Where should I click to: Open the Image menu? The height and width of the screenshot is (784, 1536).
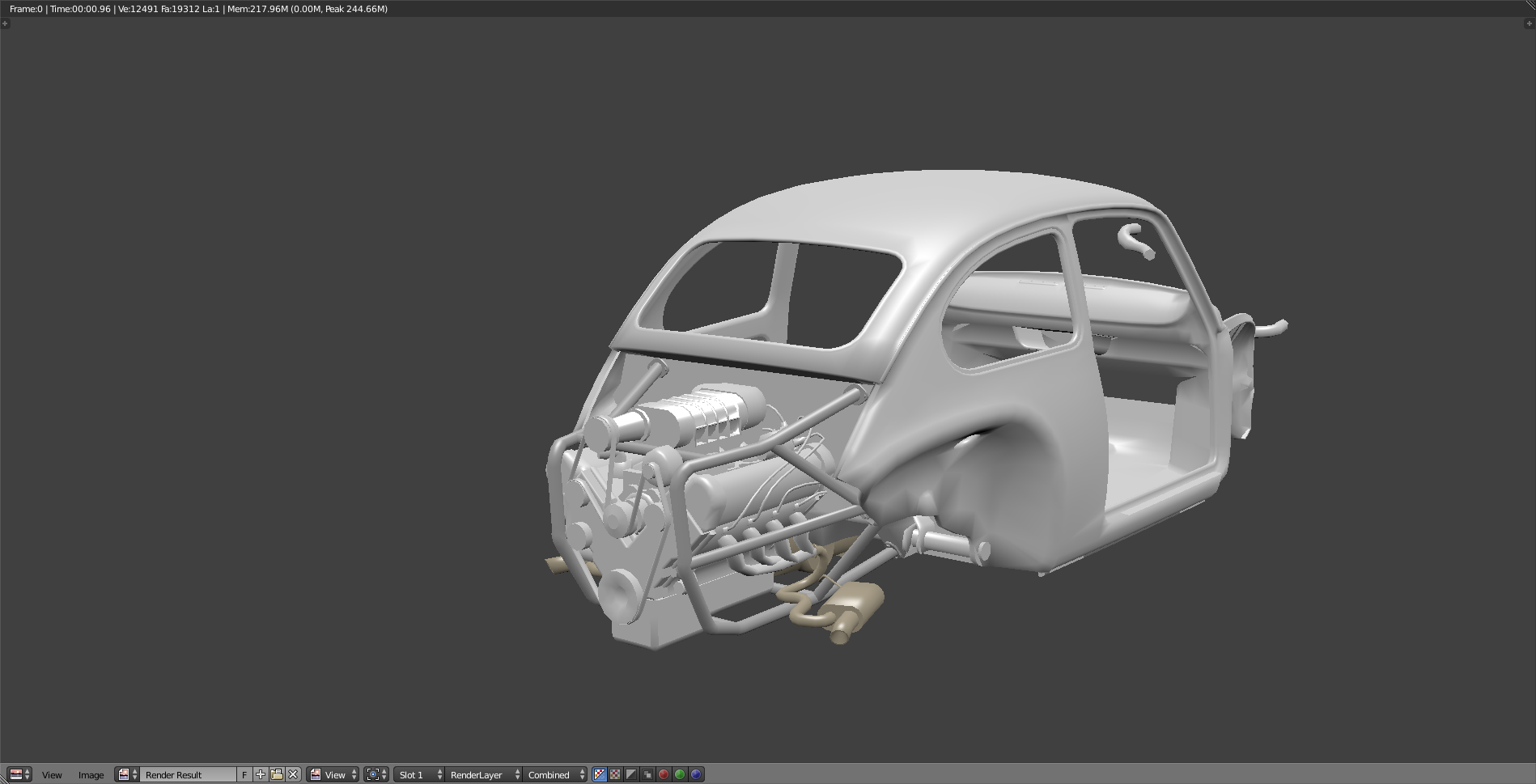point(91,774)
